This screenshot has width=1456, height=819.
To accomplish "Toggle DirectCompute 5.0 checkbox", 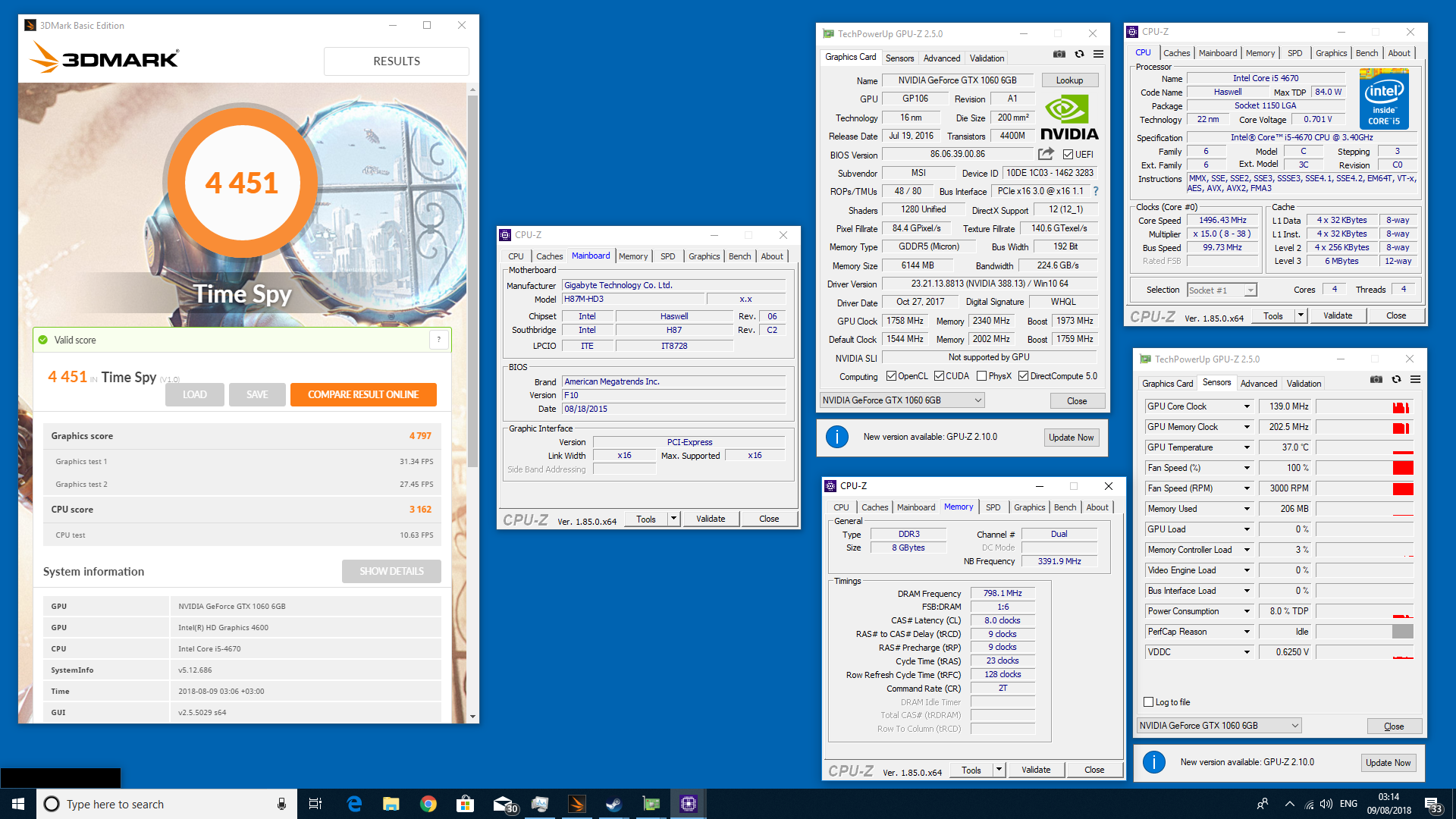I will click(x=1023, y=376).
